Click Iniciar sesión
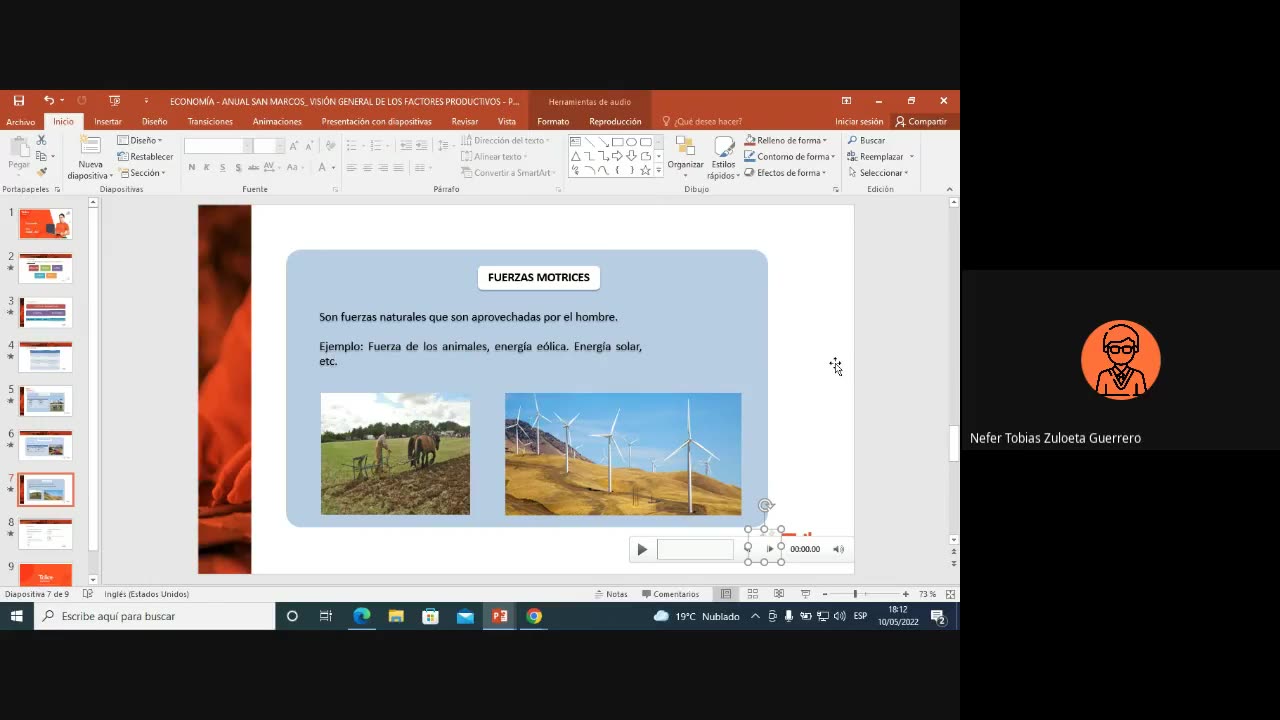The width and height of the screenshot is (1280, 720). coord(859,121)
